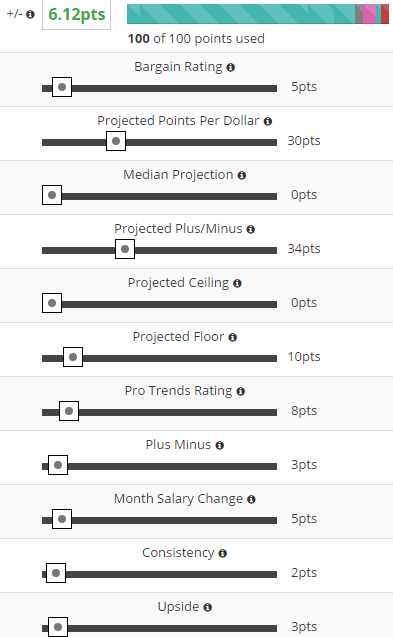
Task: Select the Projected Points Per Dollar slider handle
Action: coord(116,141)
